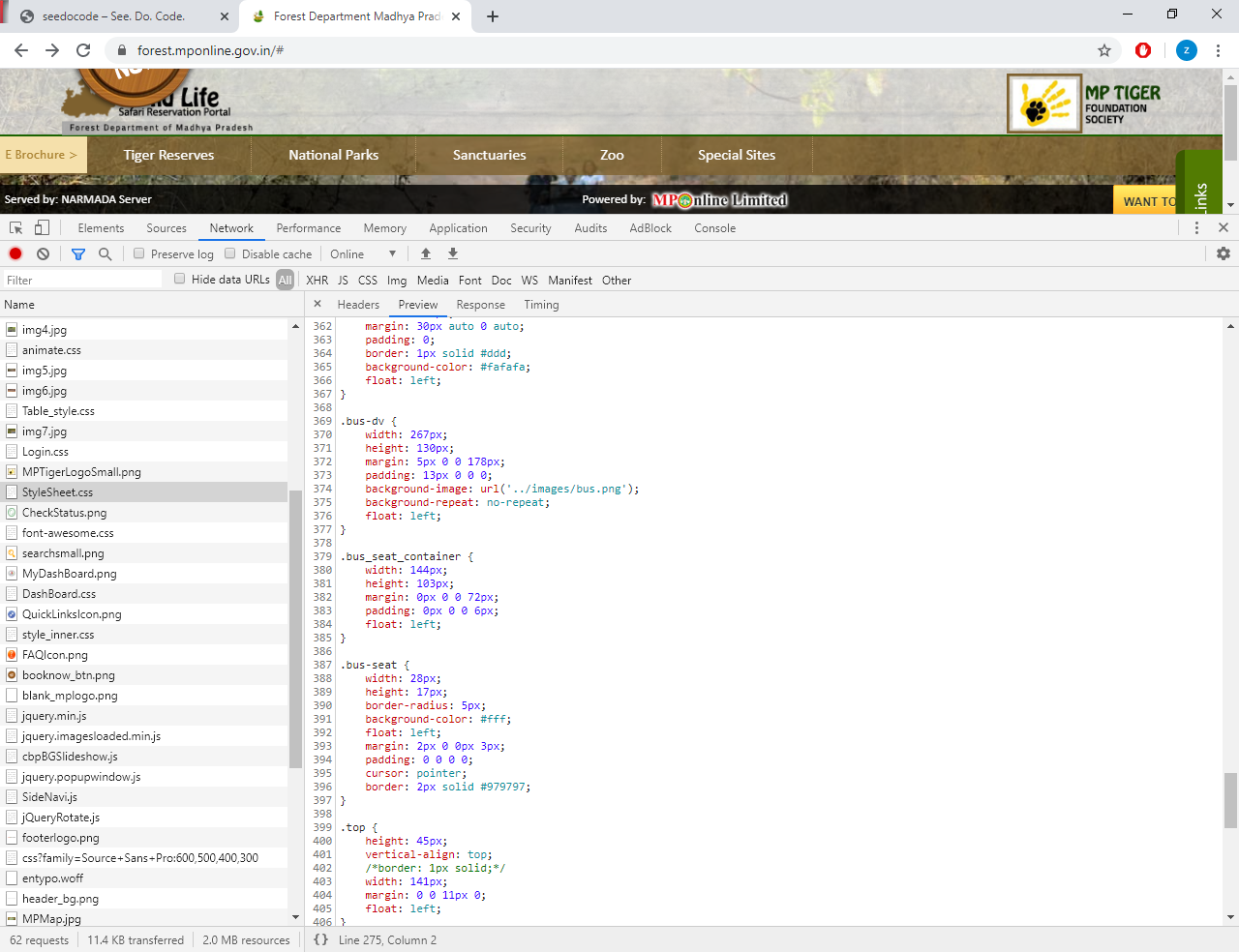Check the Hide data URLs box
This screenshot has height=952, width=1239.
(180, 279)
